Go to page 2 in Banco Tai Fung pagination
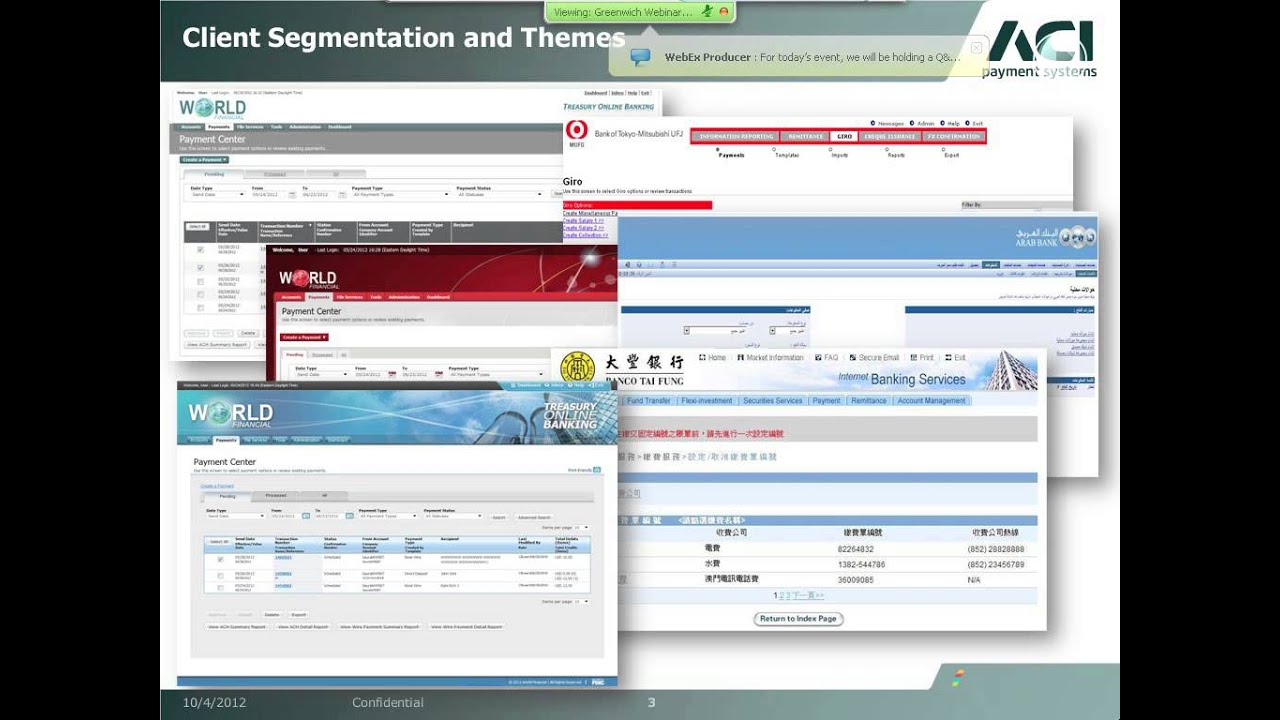Screen dimensions: 1280x720 coord(781,596)
